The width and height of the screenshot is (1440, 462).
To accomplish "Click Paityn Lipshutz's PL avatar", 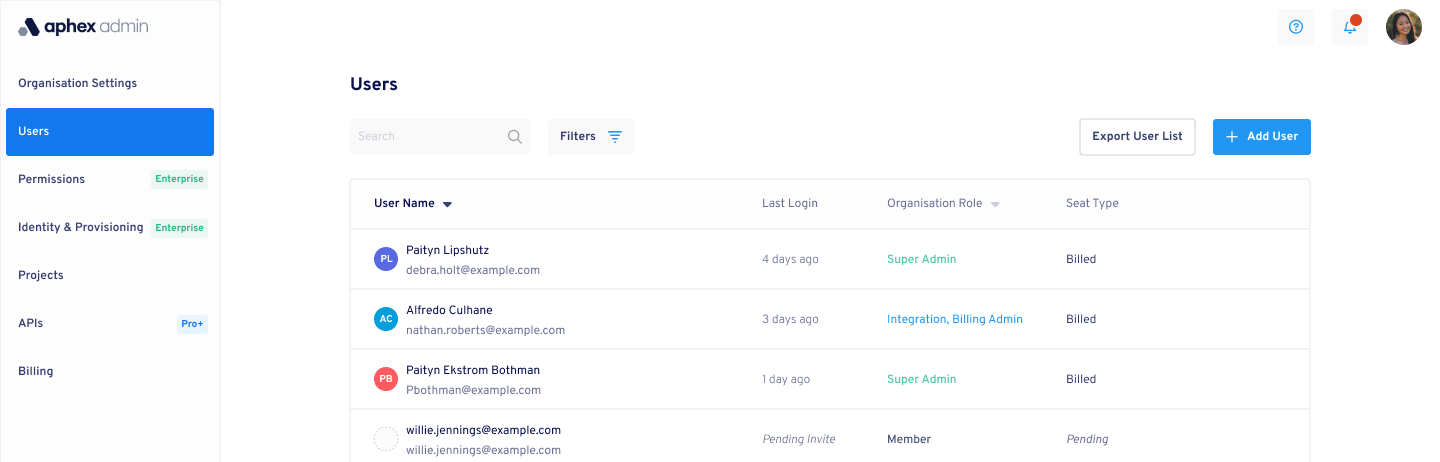I will (x=386, y=259).
